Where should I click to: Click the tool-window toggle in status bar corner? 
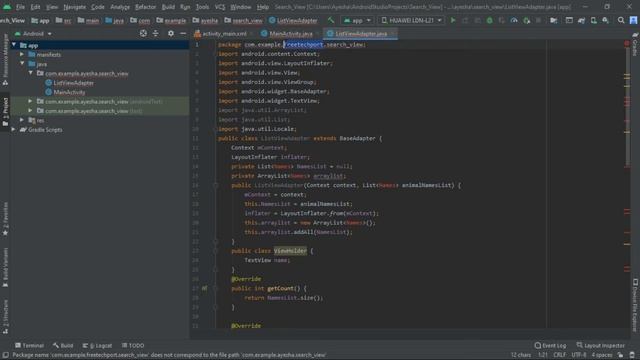point(5,355)
